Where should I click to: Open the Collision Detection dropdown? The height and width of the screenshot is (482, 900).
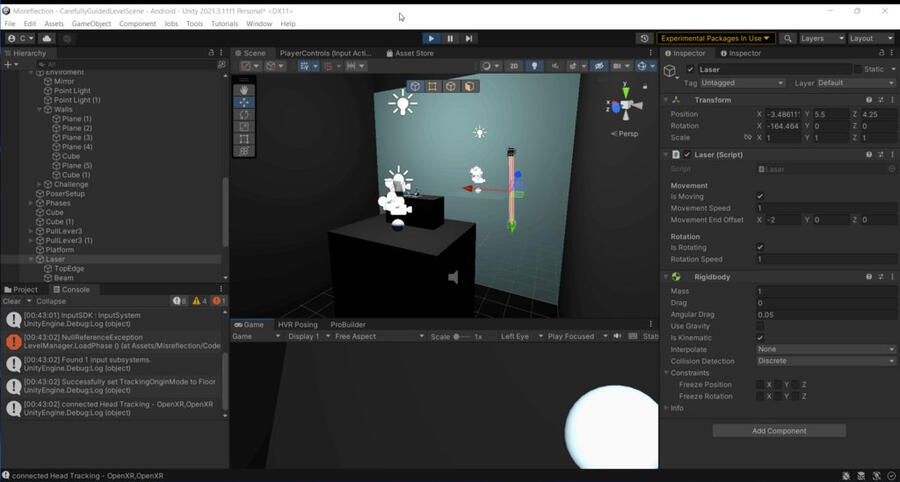[x=825, y=361]
